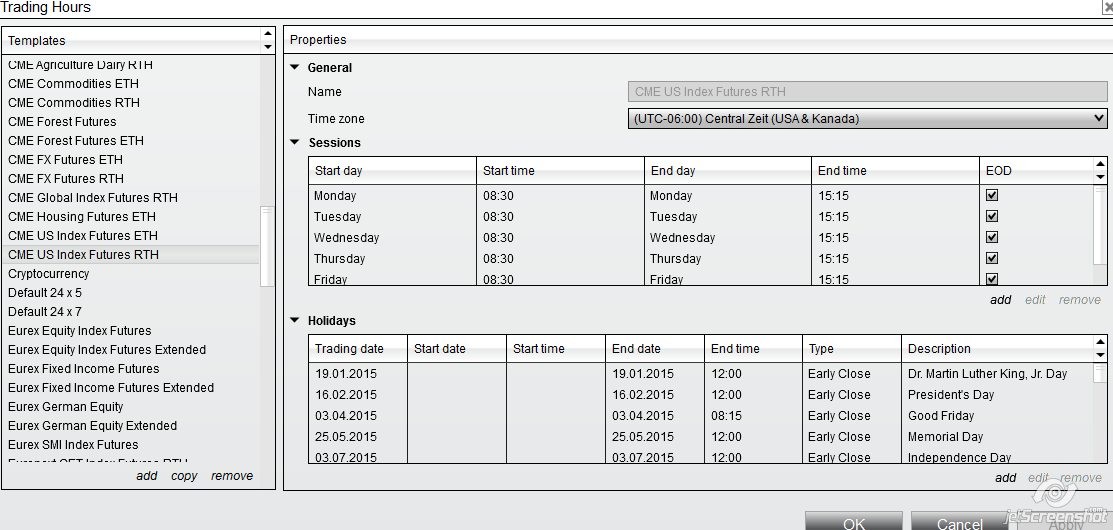This screenshot has width=1113, height=530.
Task: Remove the selected session
Action: coord(1080,299)
